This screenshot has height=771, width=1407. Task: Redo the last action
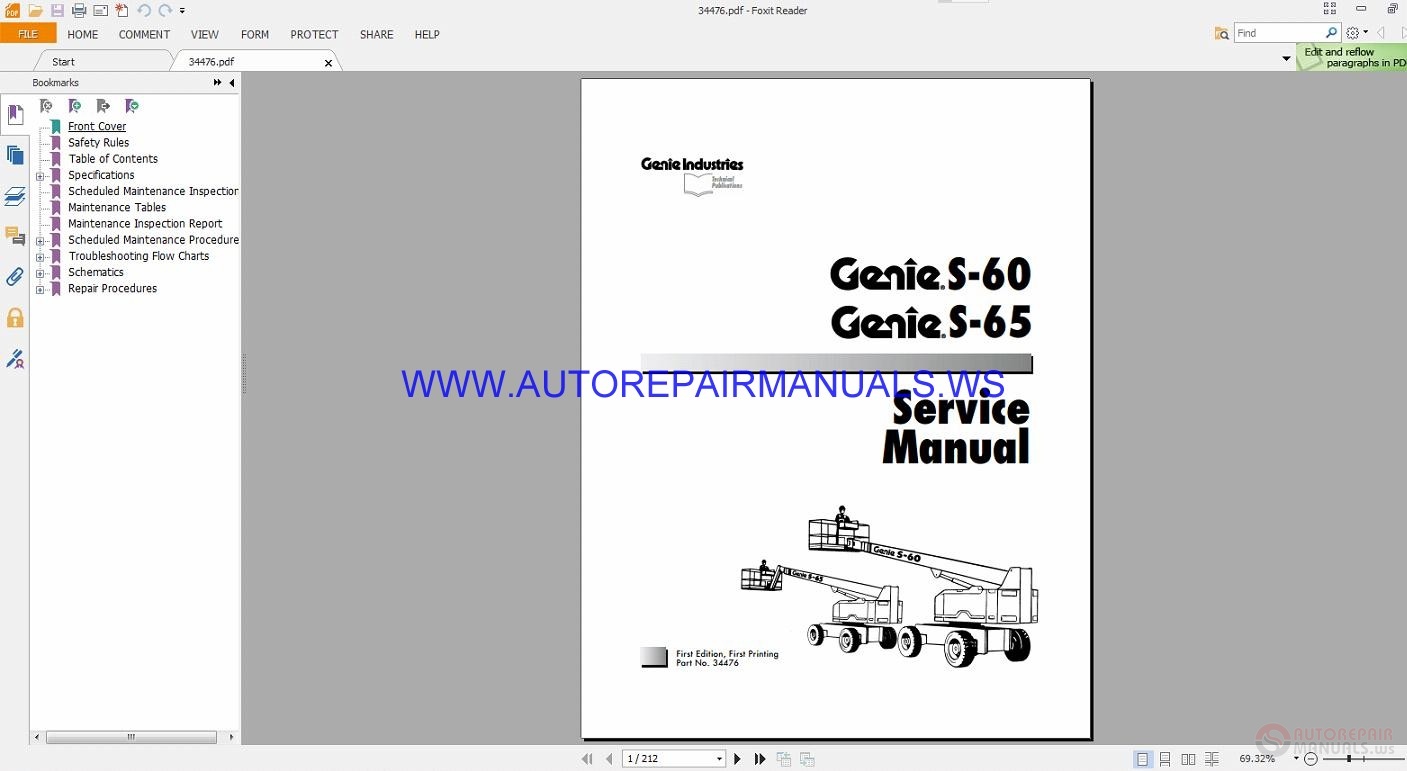tap(165, 10)
